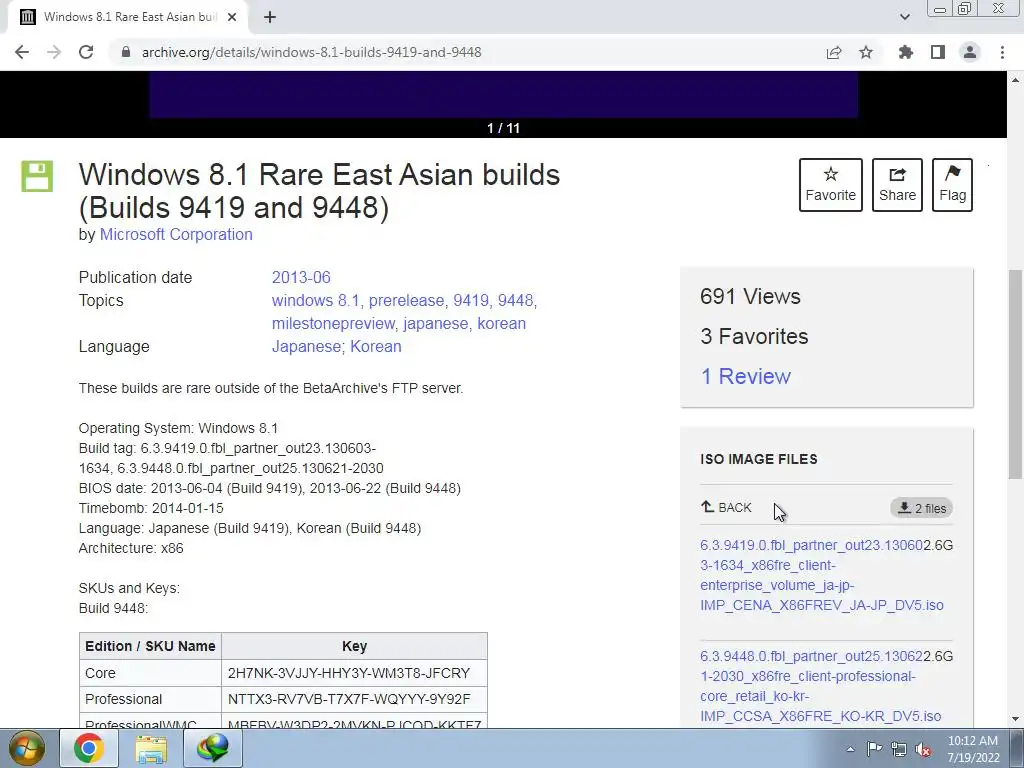Select the Core key 2H7NK-3VJJY-HHY3Y-WM3T8-JFCRY
Image resolution: width=1024 pixels, height=768 pixels.
pyautogui.click(x=349, y=673)
